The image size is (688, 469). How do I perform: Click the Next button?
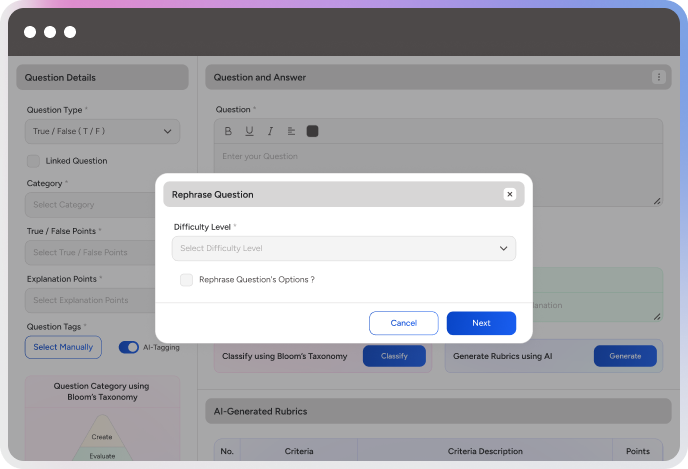481,323
